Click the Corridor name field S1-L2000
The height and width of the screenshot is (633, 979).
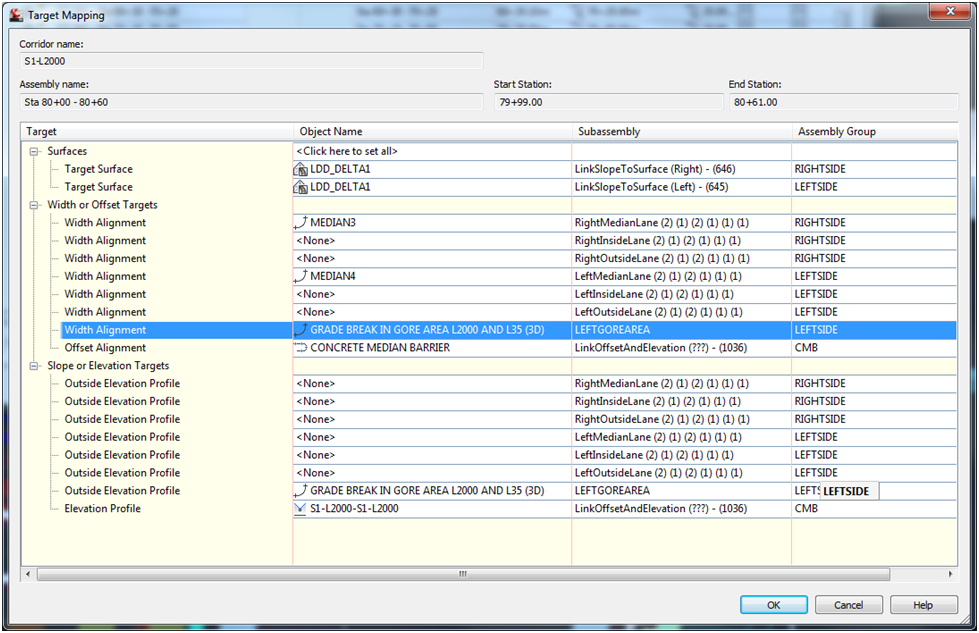pyautogui.click(x=252, y=61)
